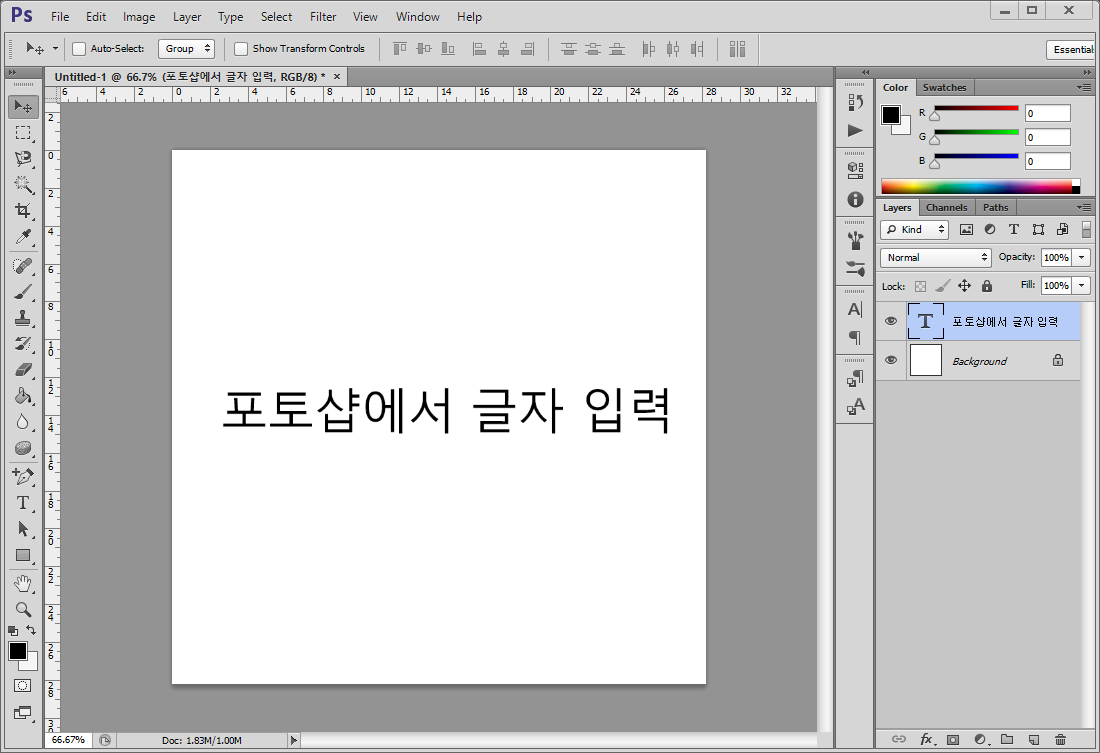The image size is (1100, 753).
Task: Hide the Background layer eye
Action: click(891, 360)
